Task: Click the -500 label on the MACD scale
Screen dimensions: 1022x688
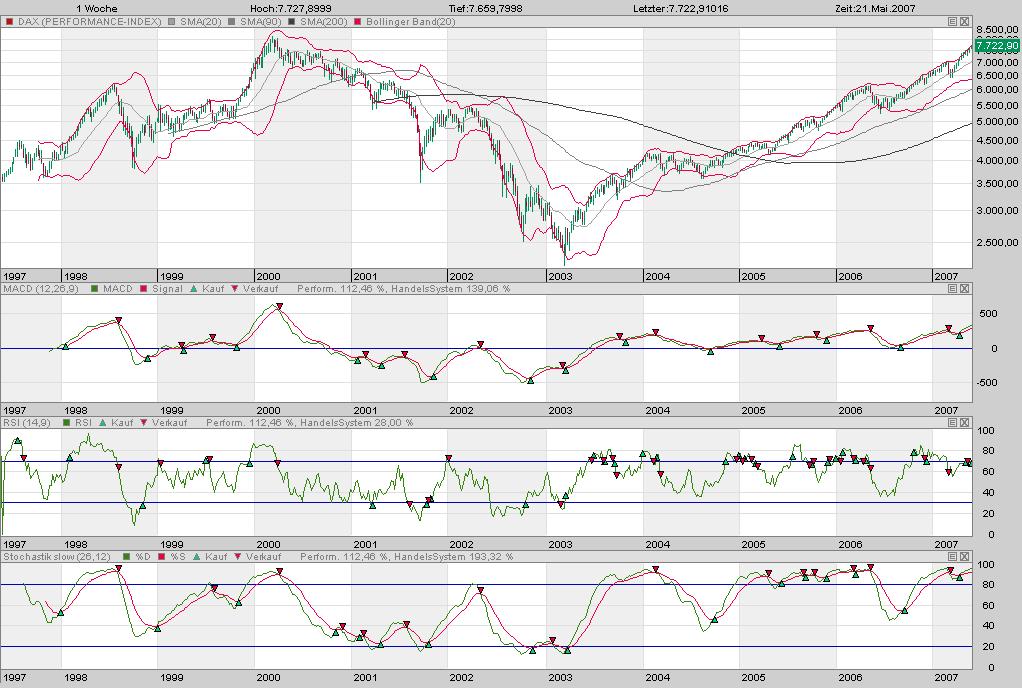Action: [x=986, y=382]
